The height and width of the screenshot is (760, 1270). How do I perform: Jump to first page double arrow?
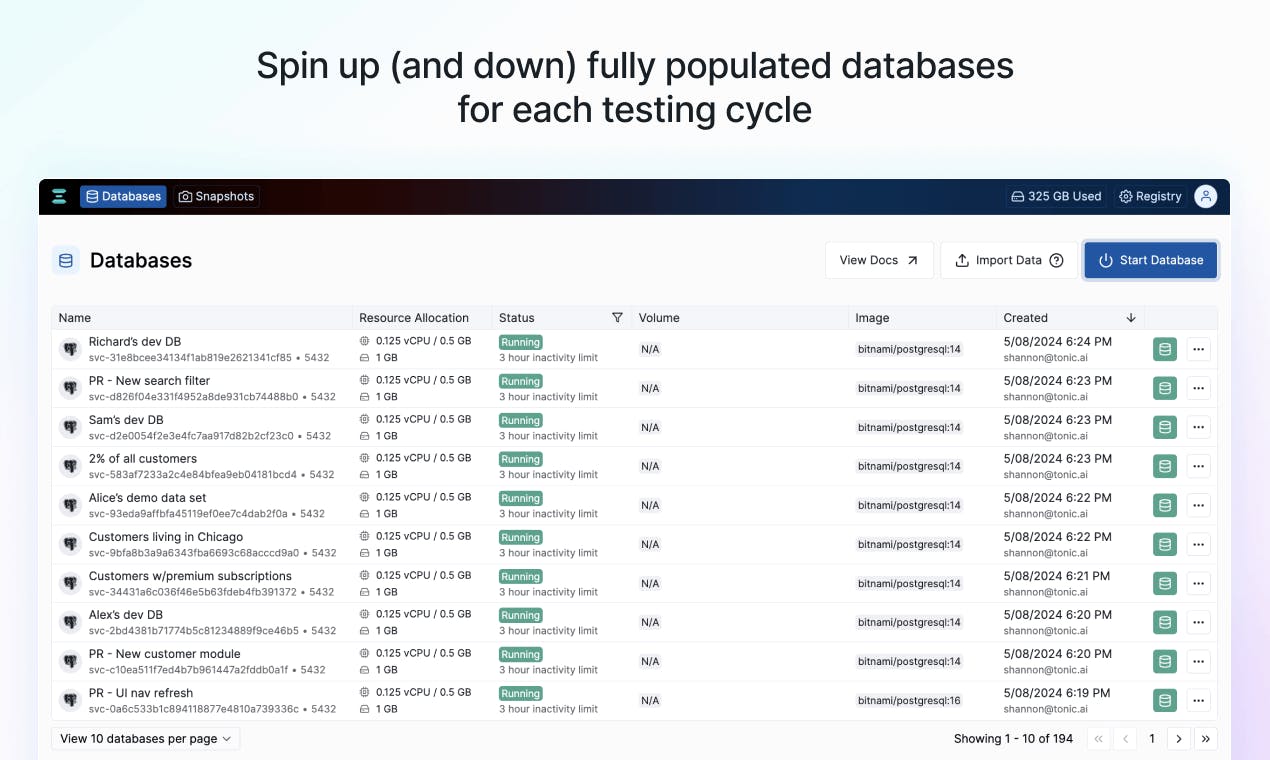[1099, 739]
